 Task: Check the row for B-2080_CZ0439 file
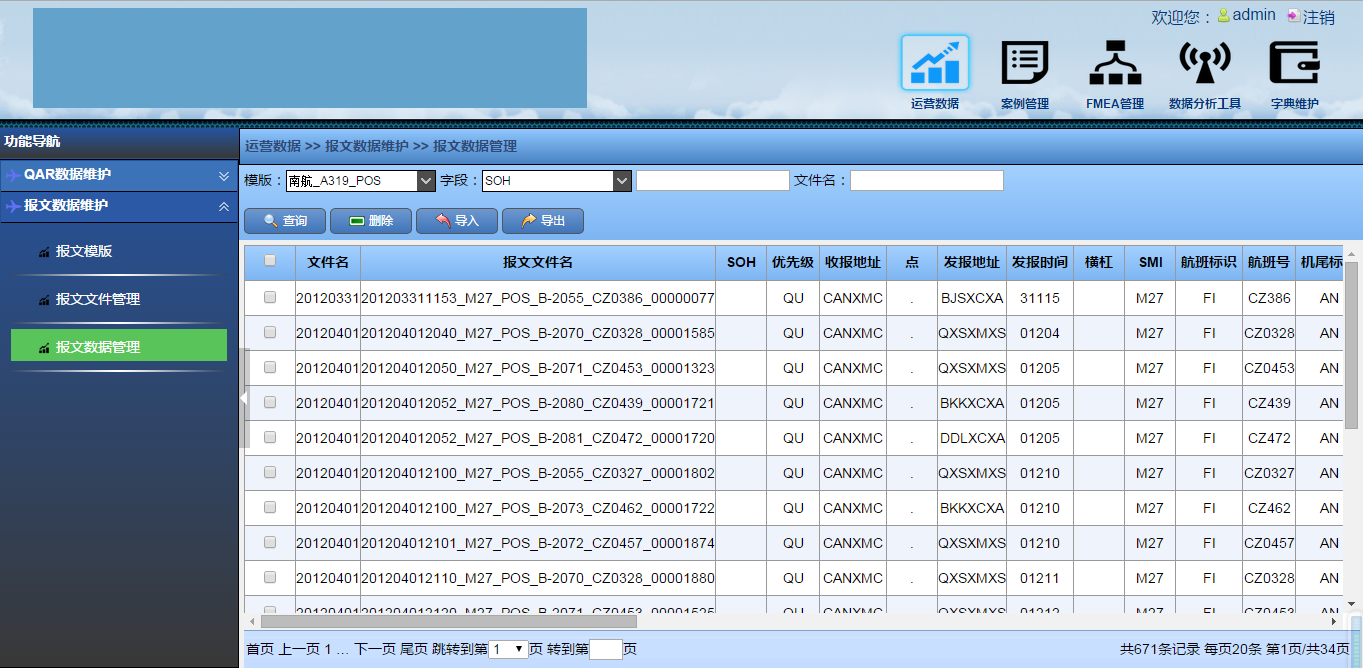pos(270,402)
